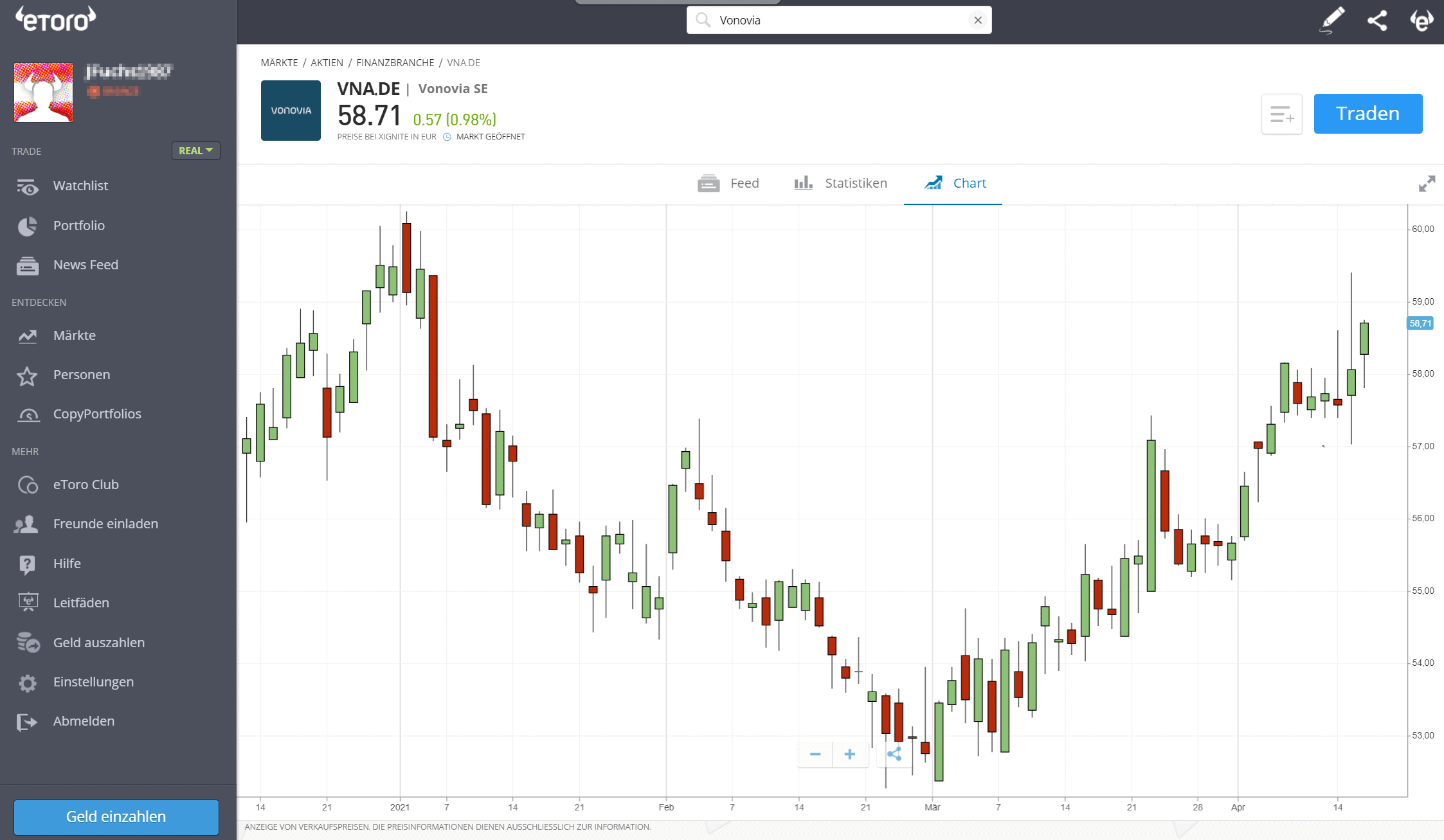Switch to the Statistiken tab

pyautogui.click(x=840, y=183)
